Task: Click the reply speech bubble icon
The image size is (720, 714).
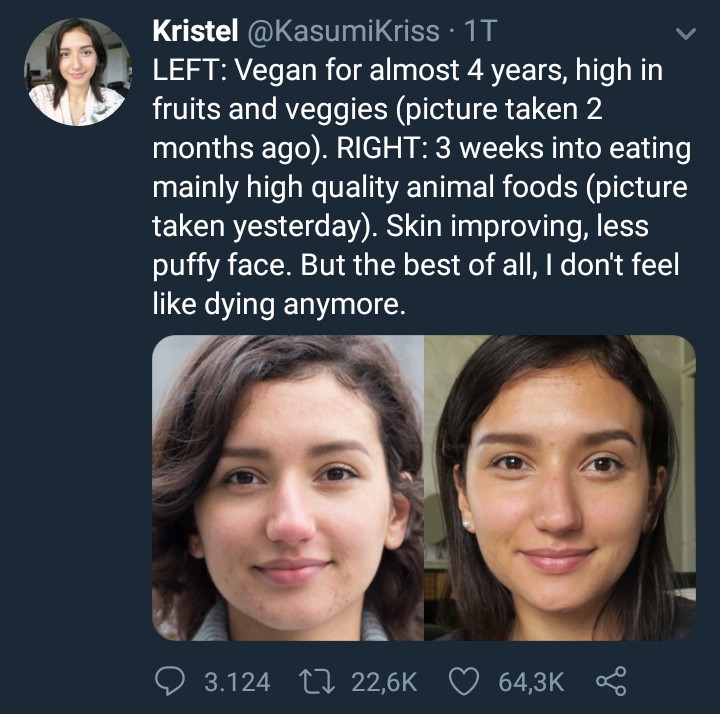Action: [x=172, y=681]
